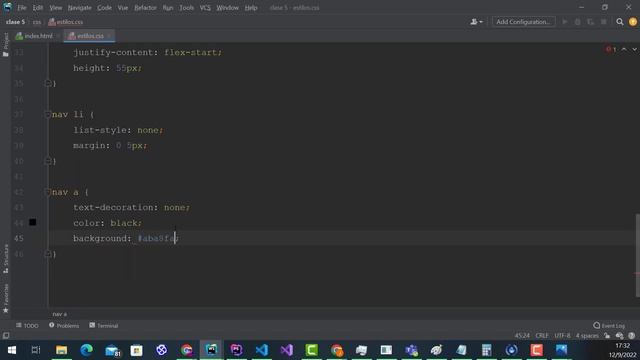Change the 4 spaces indent setting

pos(587,336)
